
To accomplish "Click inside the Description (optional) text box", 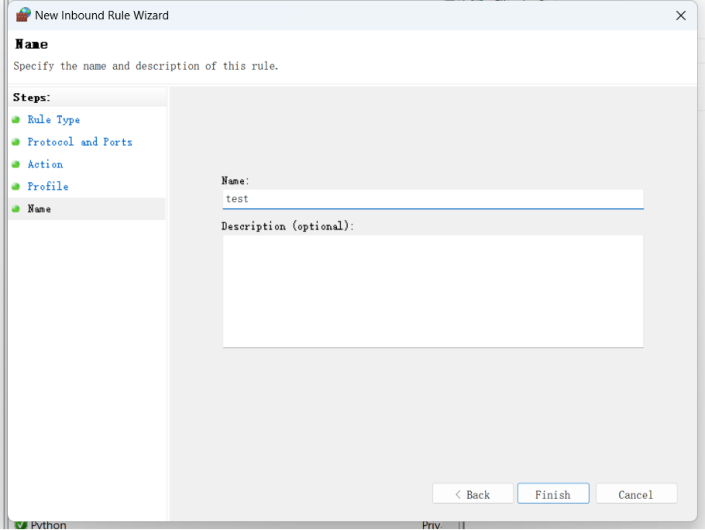I will point(432,291).
